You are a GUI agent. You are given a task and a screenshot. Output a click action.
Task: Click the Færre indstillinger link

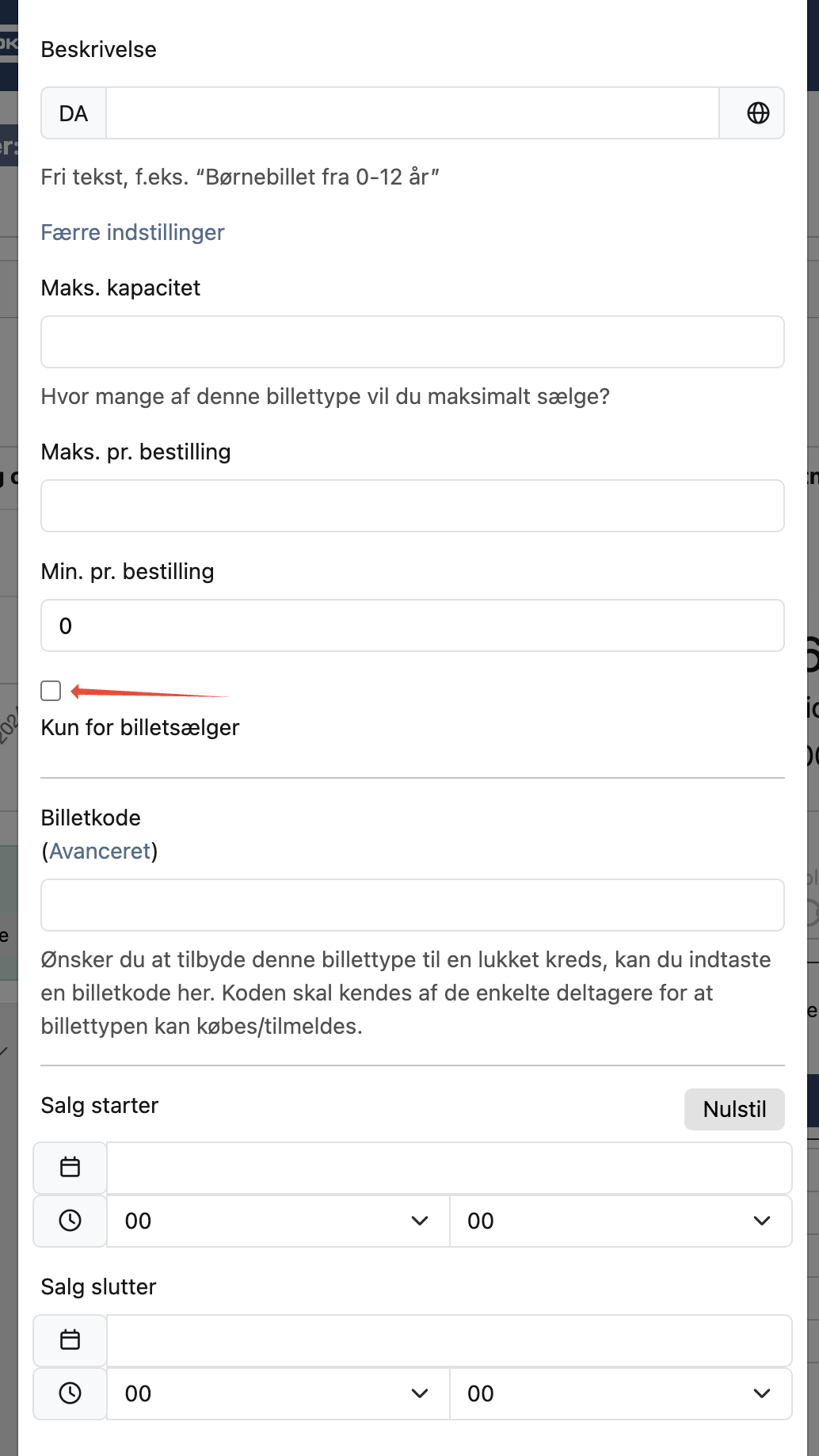tap(132, 232)
